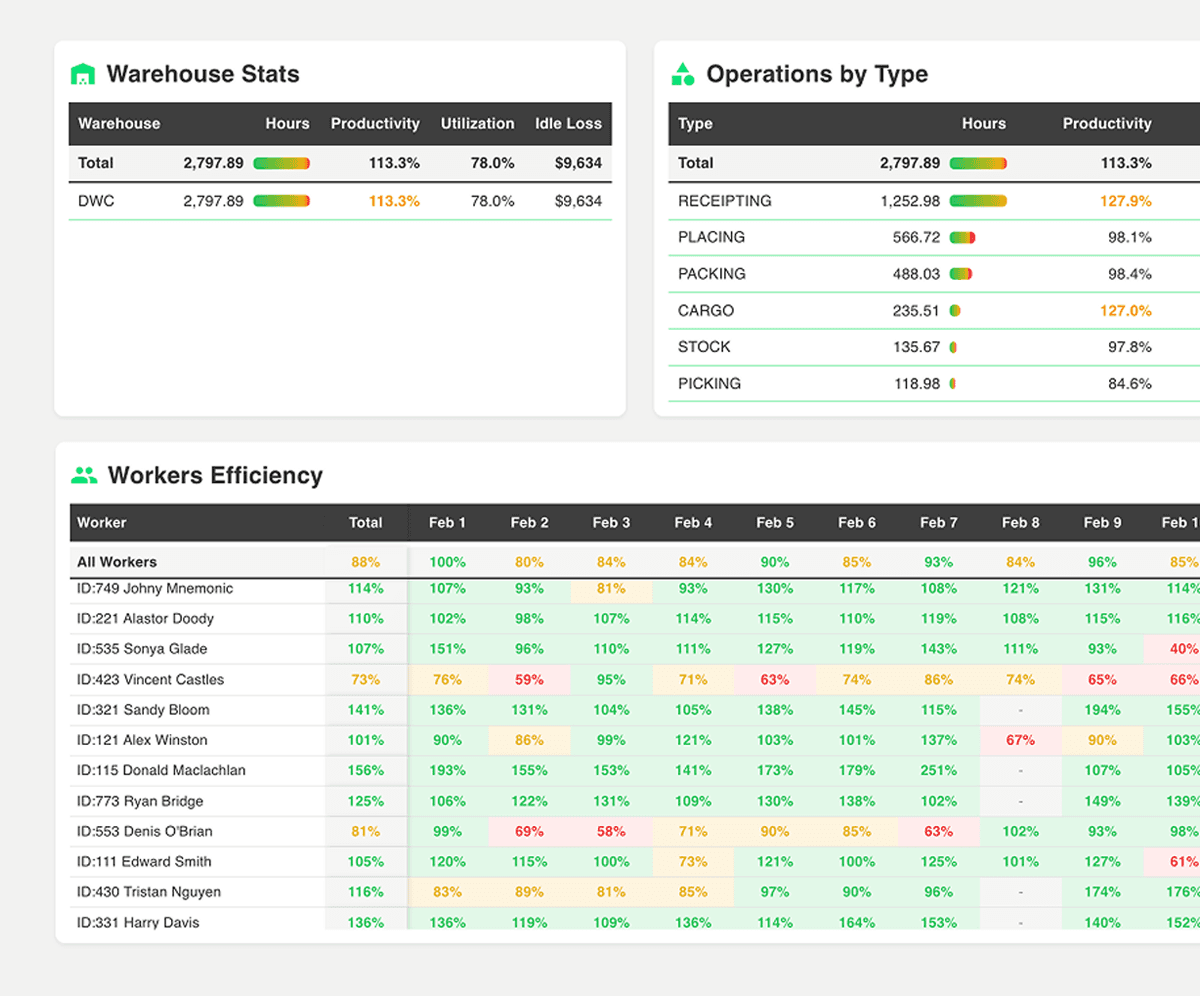Sort Warehouse Stats by Utilization column header
Viewport: 1200px width, 996px height.
tap(478, 124)
